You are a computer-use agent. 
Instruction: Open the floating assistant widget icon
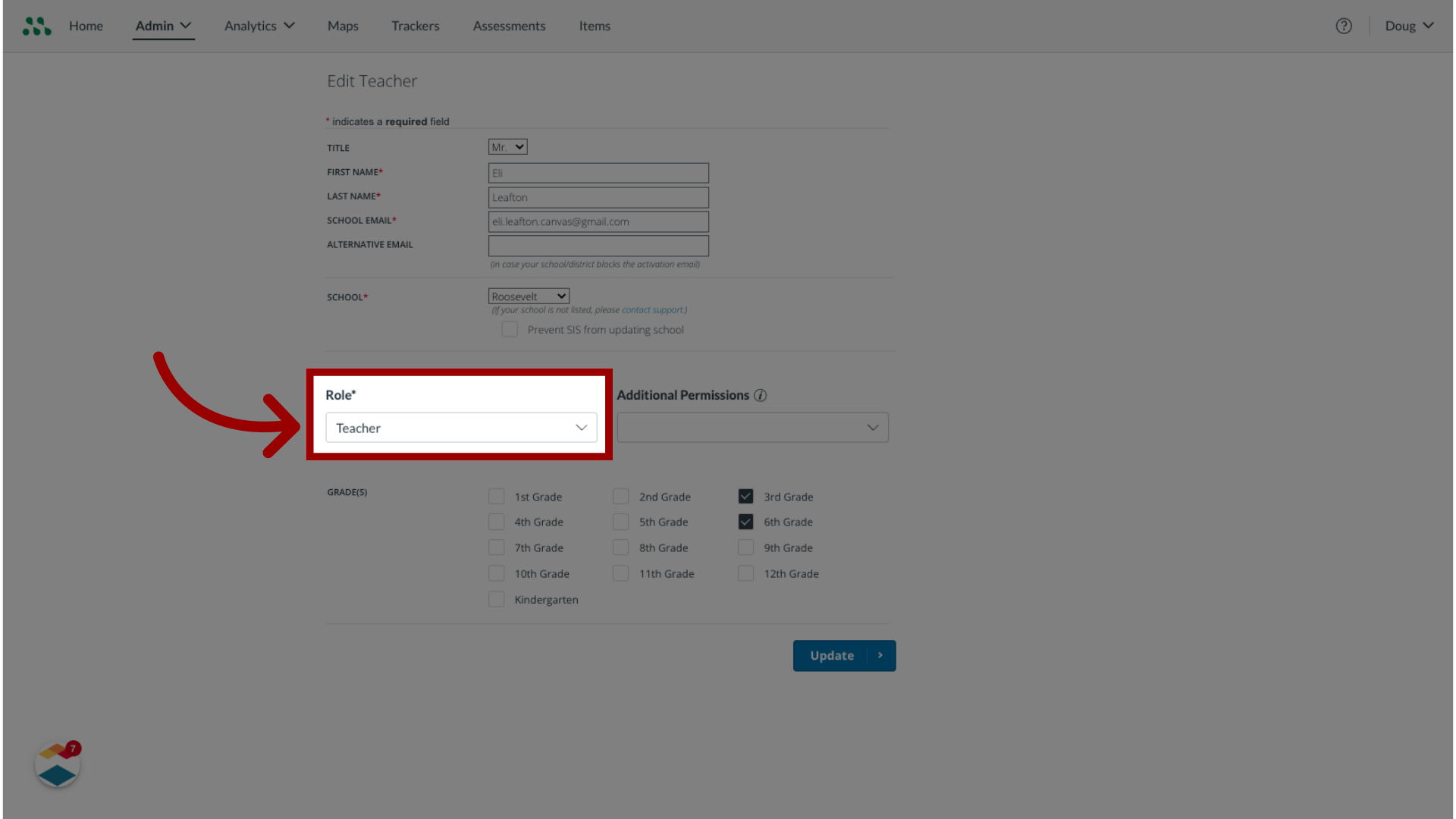pos(58,765)
